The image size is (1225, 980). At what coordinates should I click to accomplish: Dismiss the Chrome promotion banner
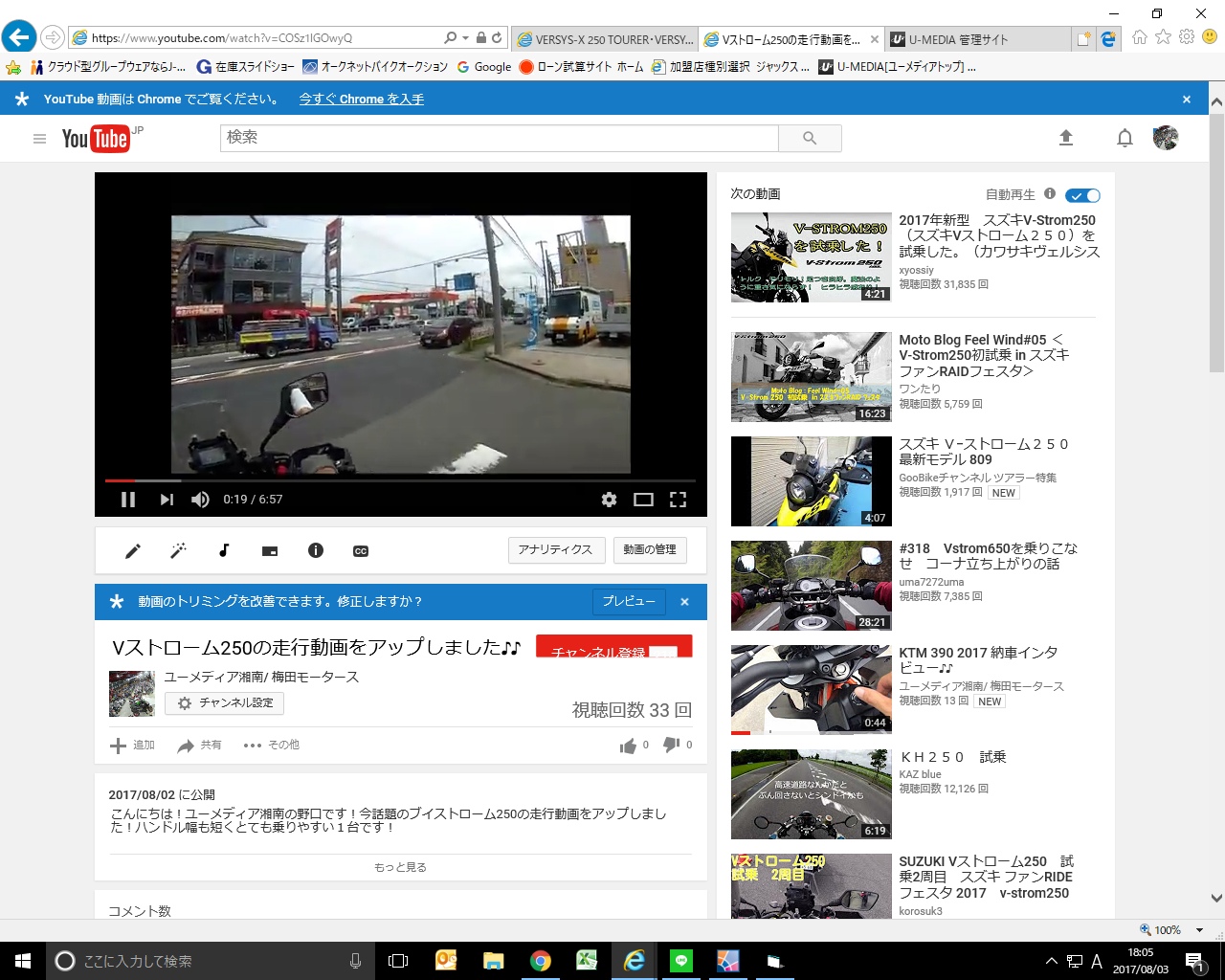pyautogui.click(x=1187, y=100)
